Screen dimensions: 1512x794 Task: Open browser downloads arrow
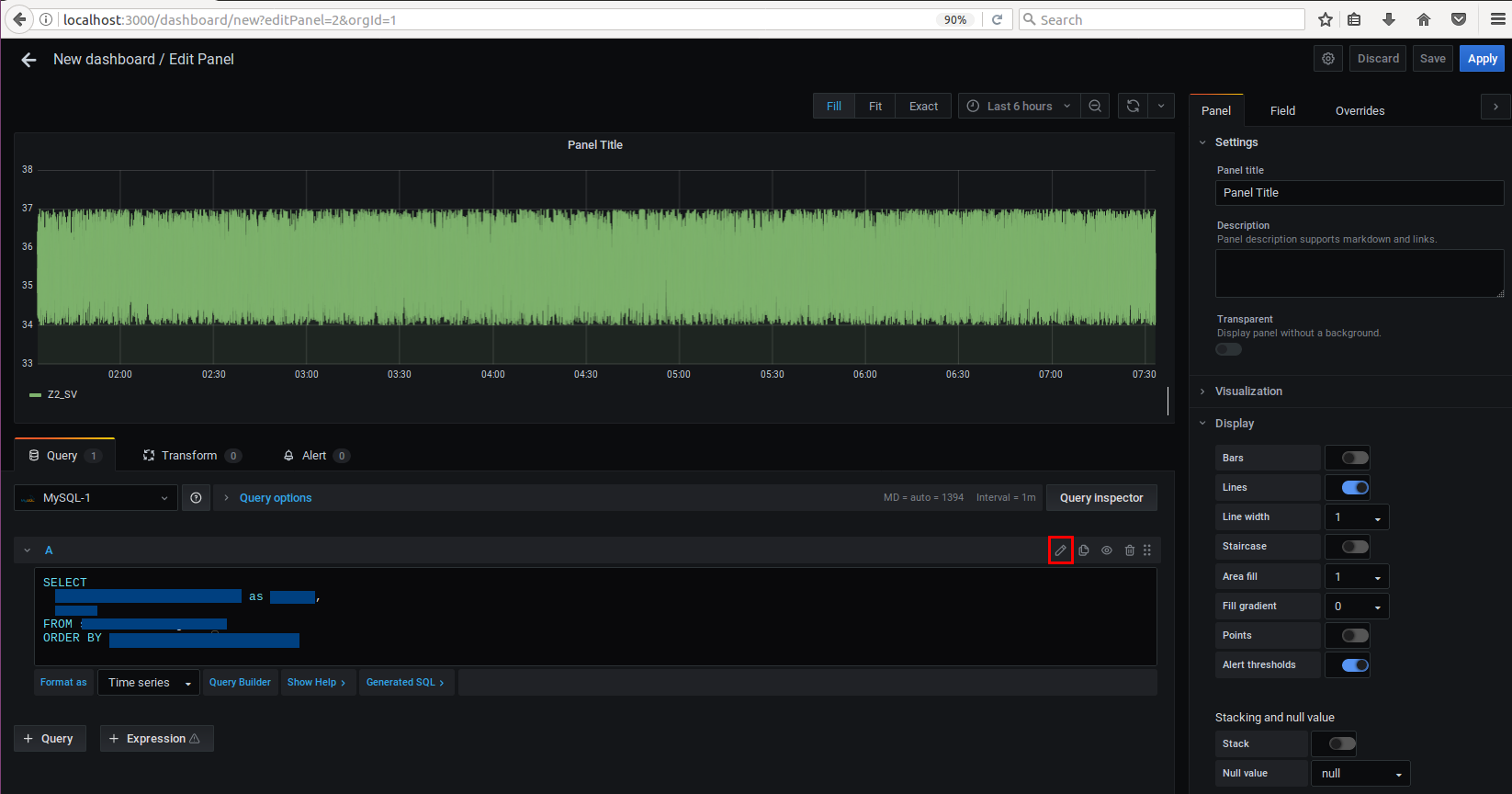pos(1389,20)
